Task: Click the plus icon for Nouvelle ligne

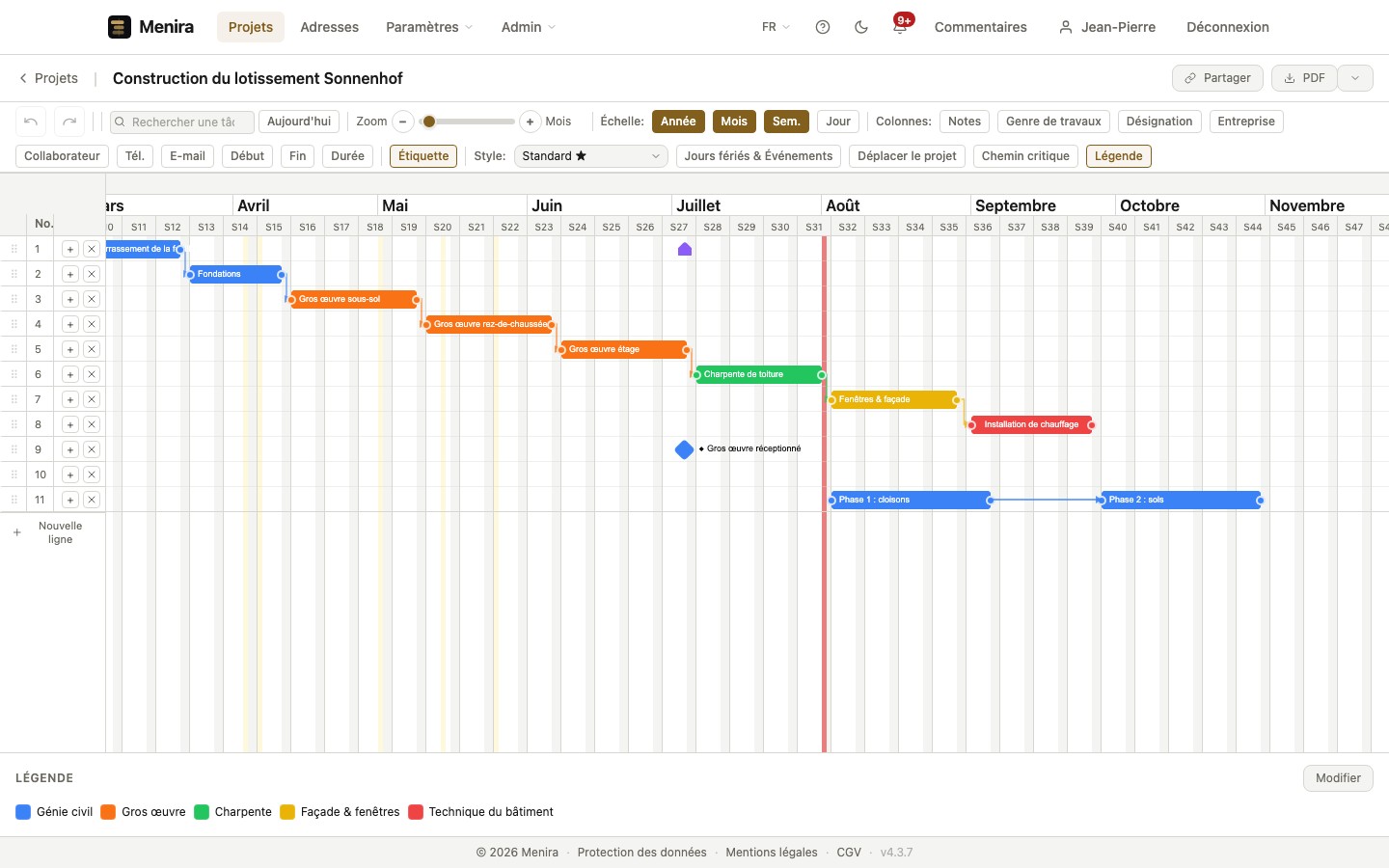Action: click(x=16, y=532)
